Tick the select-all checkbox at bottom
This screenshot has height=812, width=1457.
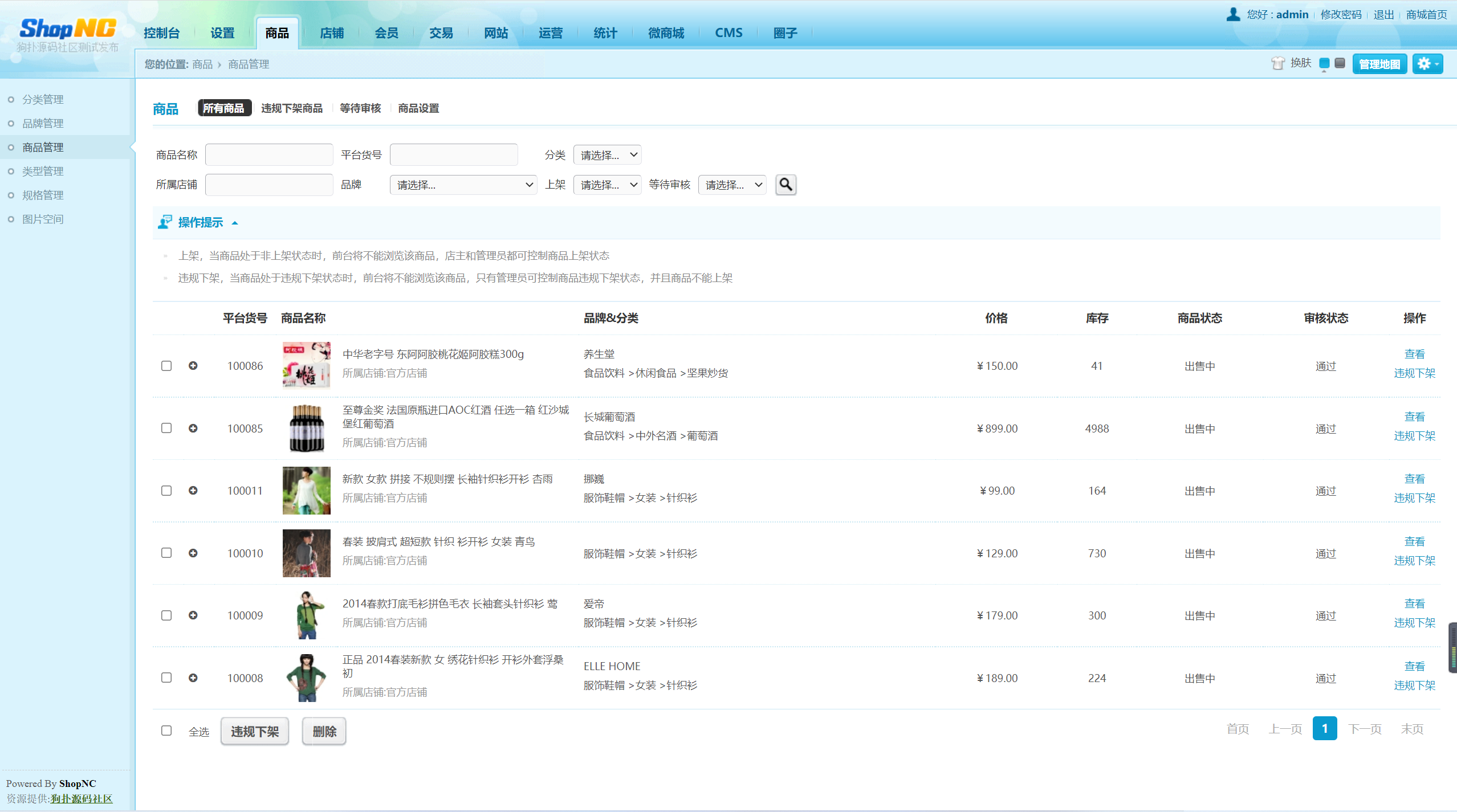tap(166, 731)
